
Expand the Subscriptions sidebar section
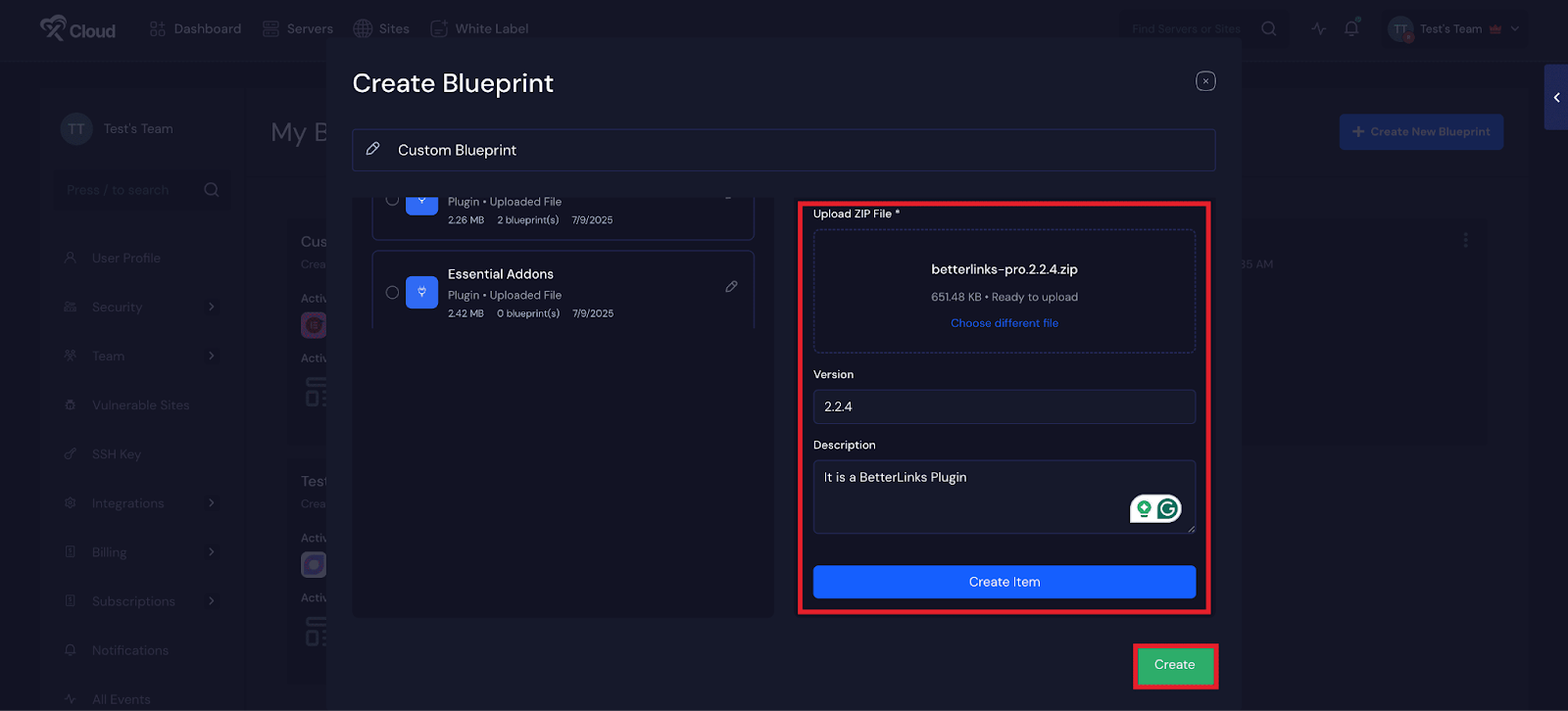(x=138, y=600)
